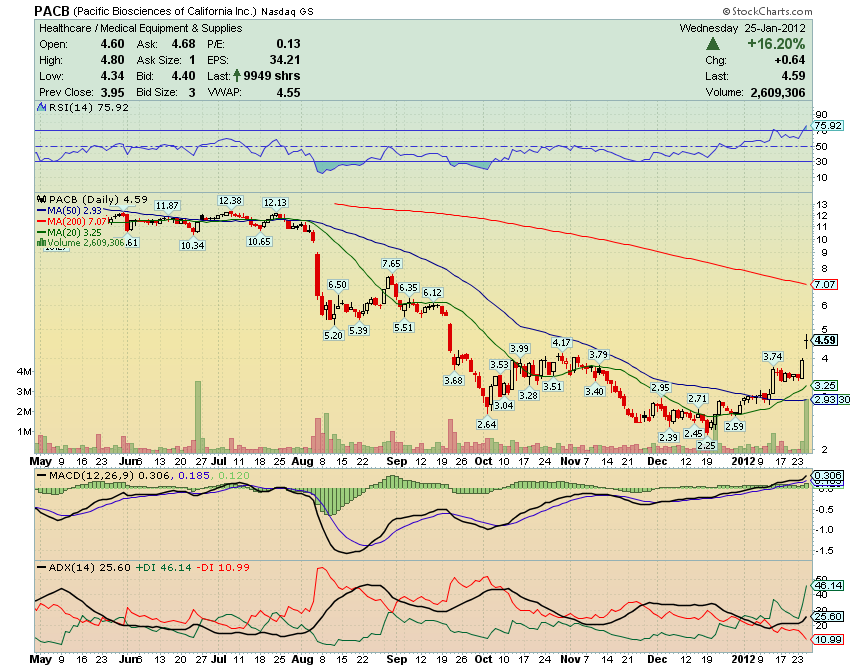Click the 11.87 price label
Image resolution: width=850 pixels, height=668 pixels.
point(167,205)
